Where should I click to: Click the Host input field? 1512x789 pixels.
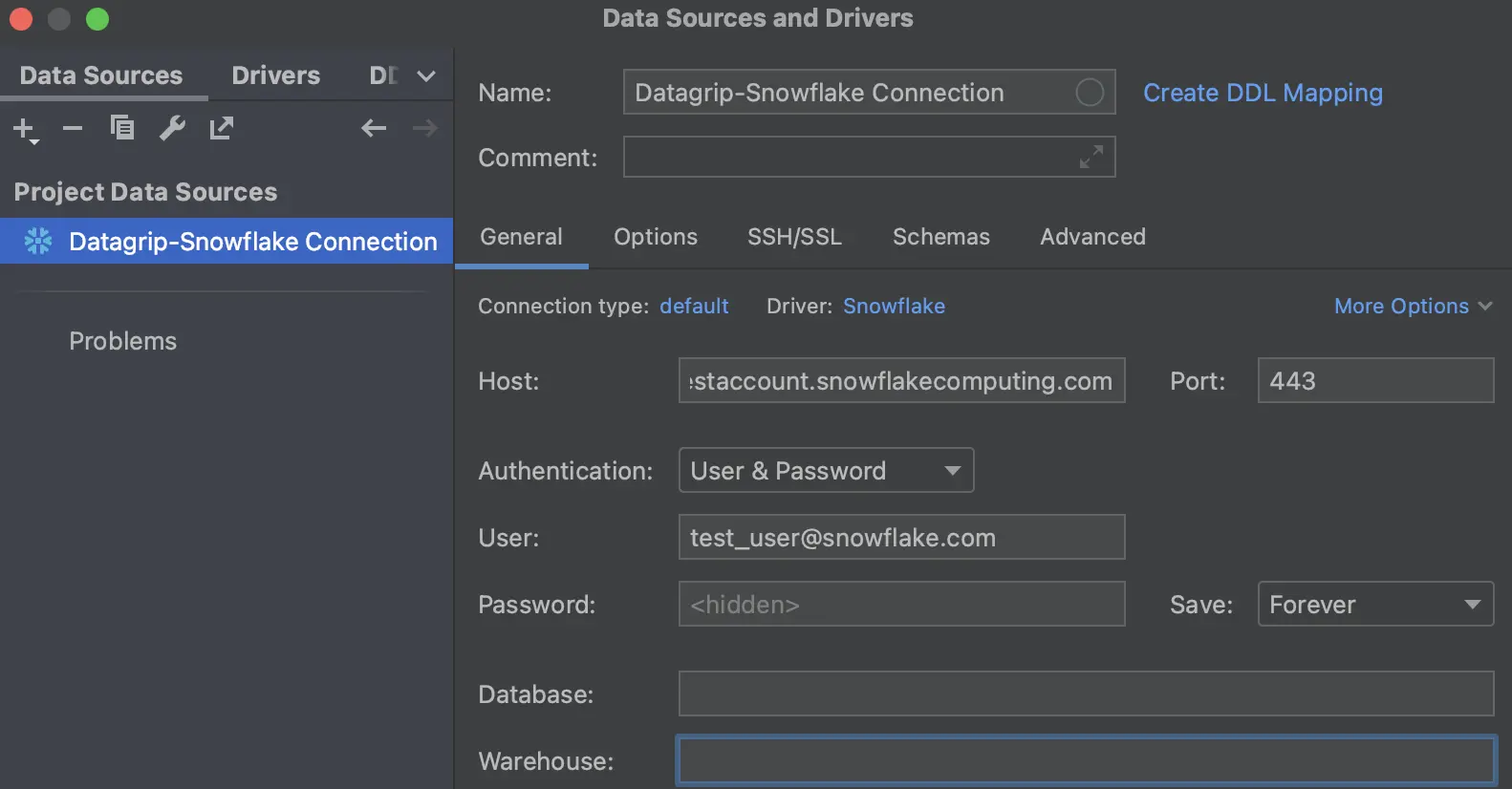[x=901, y=380]
